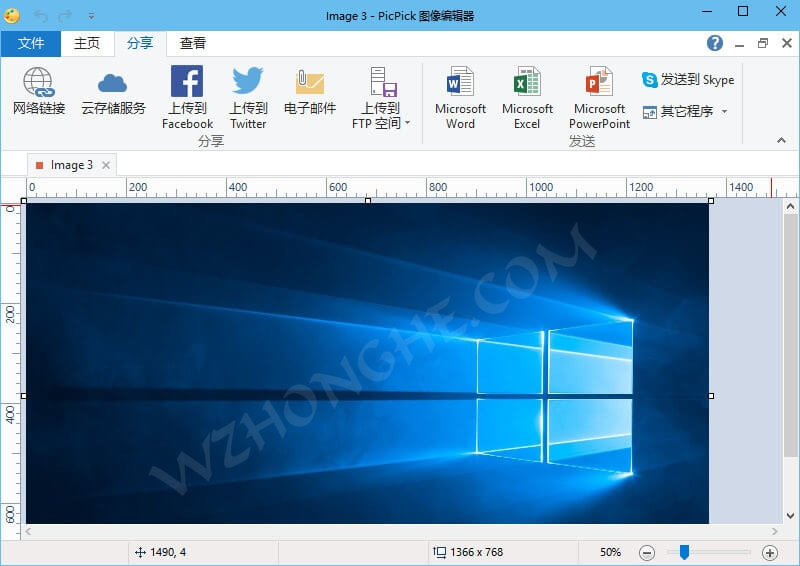This screenshot has height=566, width=800.
Task: Upload to FTP 空间 server
Action: 381,97
